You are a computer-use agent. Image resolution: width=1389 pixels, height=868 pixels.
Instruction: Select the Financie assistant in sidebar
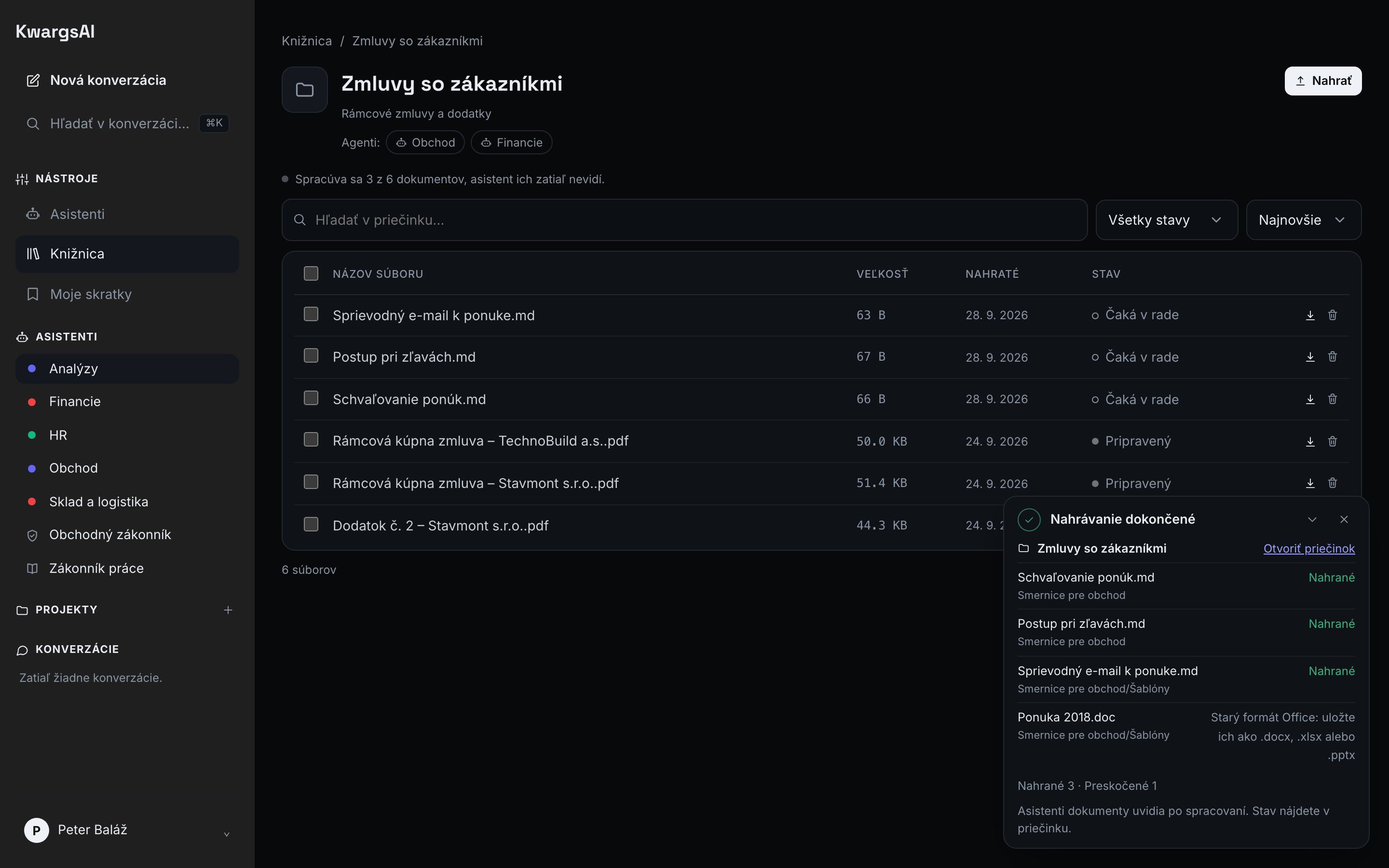tap(127, 402)
